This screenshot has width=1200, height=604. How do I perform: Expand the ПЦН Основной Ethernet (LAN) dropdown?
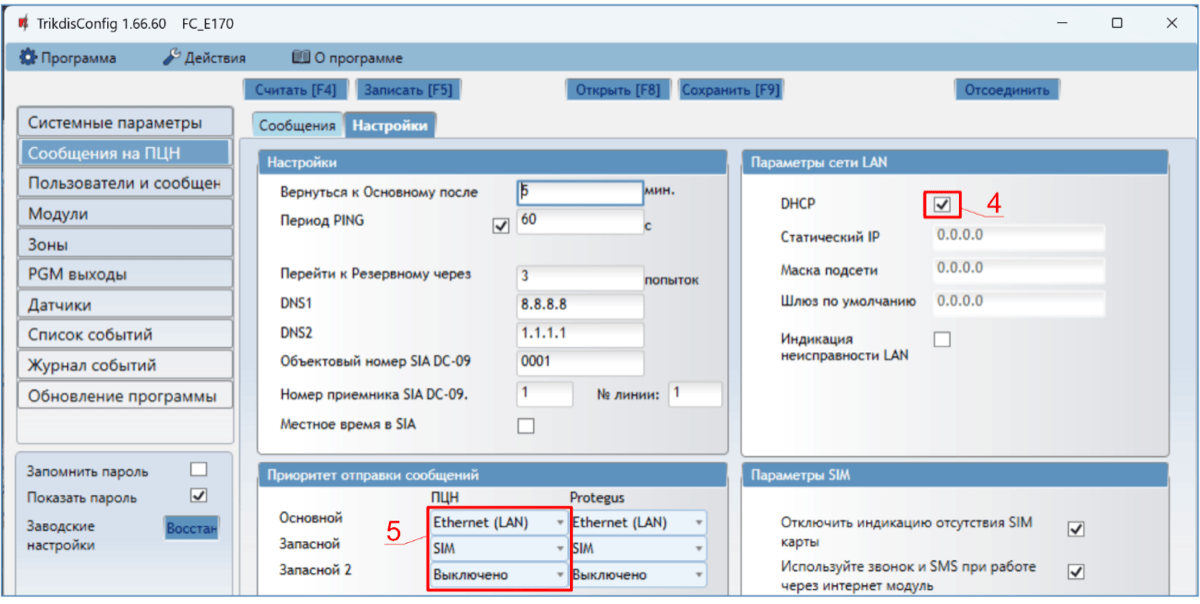tap(497, 522)
